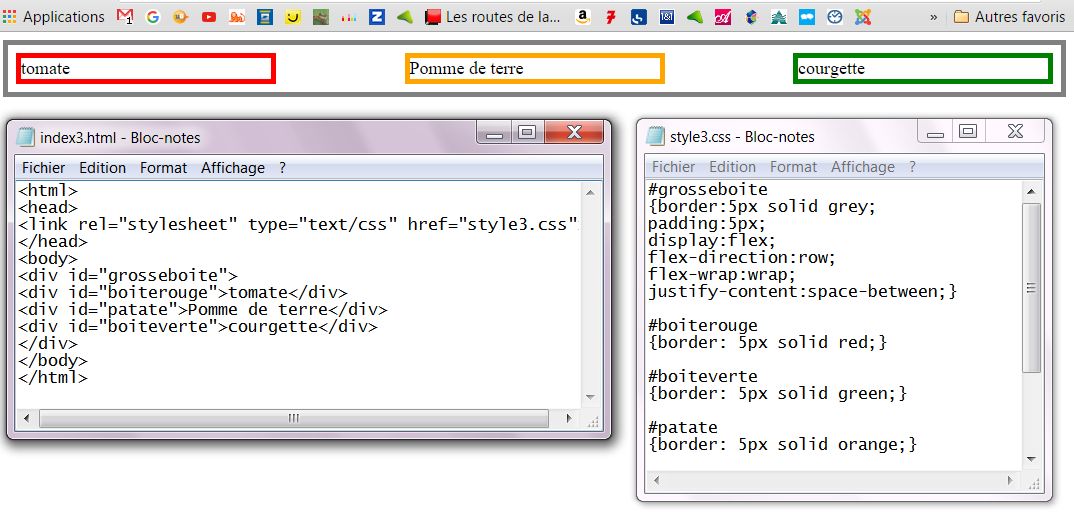Open the Amazon bookmark icon
The width and height of the screenshot is (1074, 520).
pos(582,17)
